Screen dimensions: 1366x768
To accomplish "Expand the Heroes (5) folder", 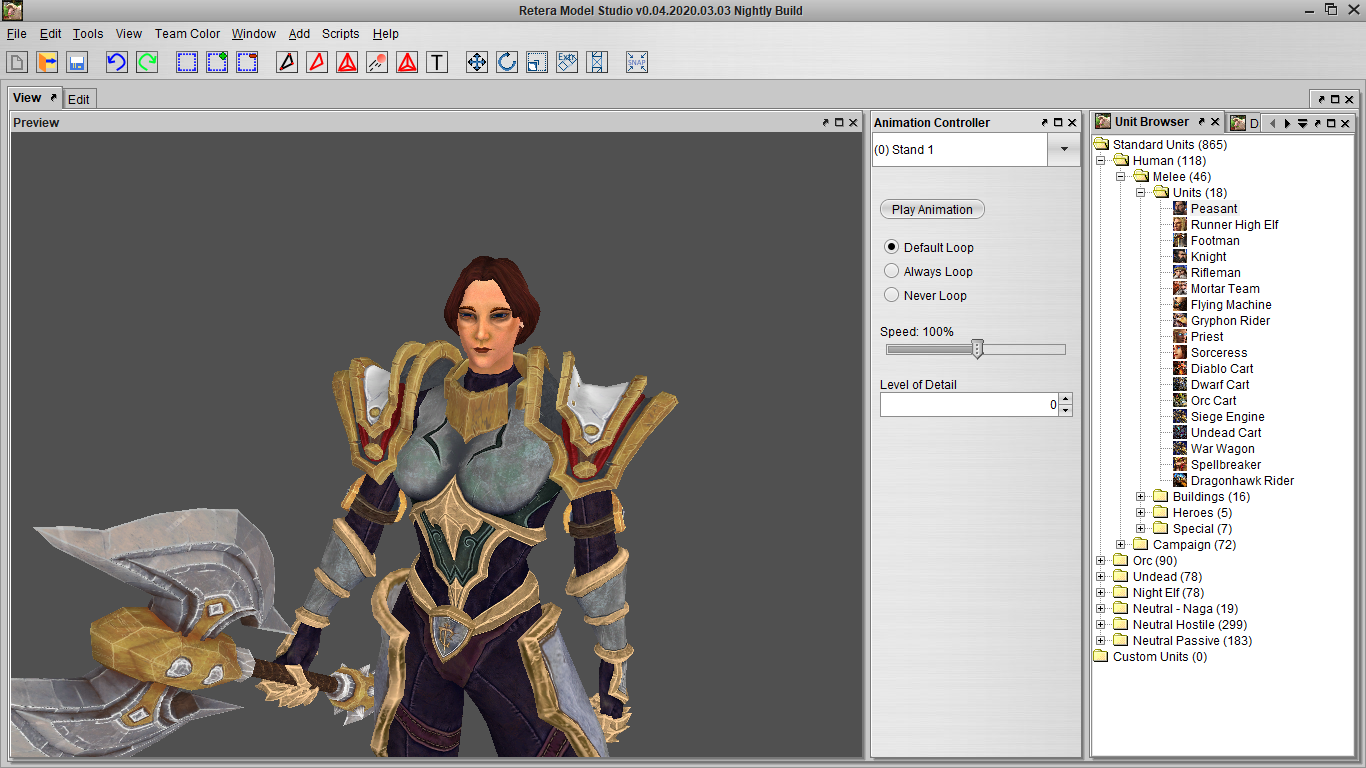I will [1141, 513].
